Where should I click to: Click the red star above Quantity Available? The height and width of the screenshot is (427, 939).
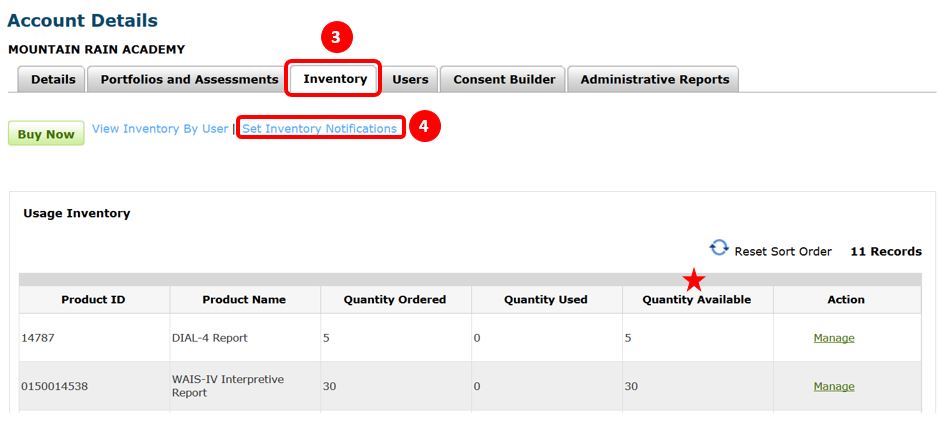694,281
